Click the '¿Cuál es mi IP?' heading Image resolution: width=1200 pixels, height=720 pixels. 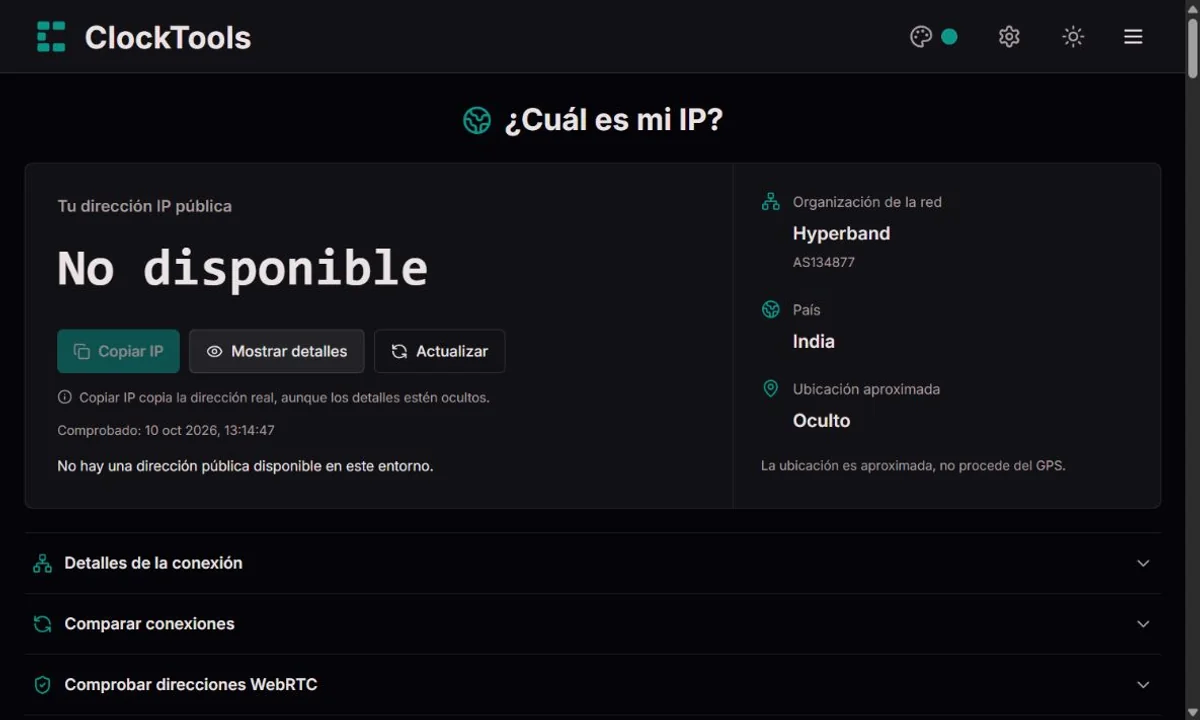(613, 120)
